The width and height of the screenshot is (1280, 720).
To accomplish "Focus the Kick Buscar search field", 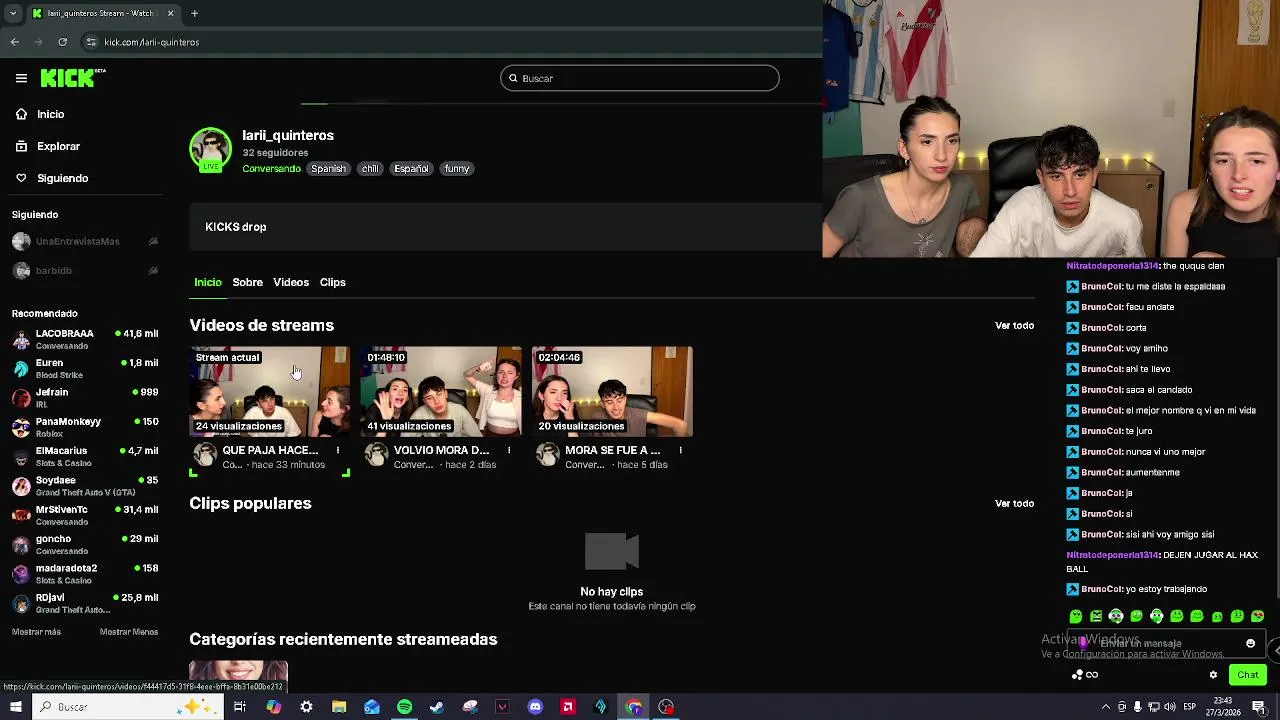I will [x=640, y=78].
